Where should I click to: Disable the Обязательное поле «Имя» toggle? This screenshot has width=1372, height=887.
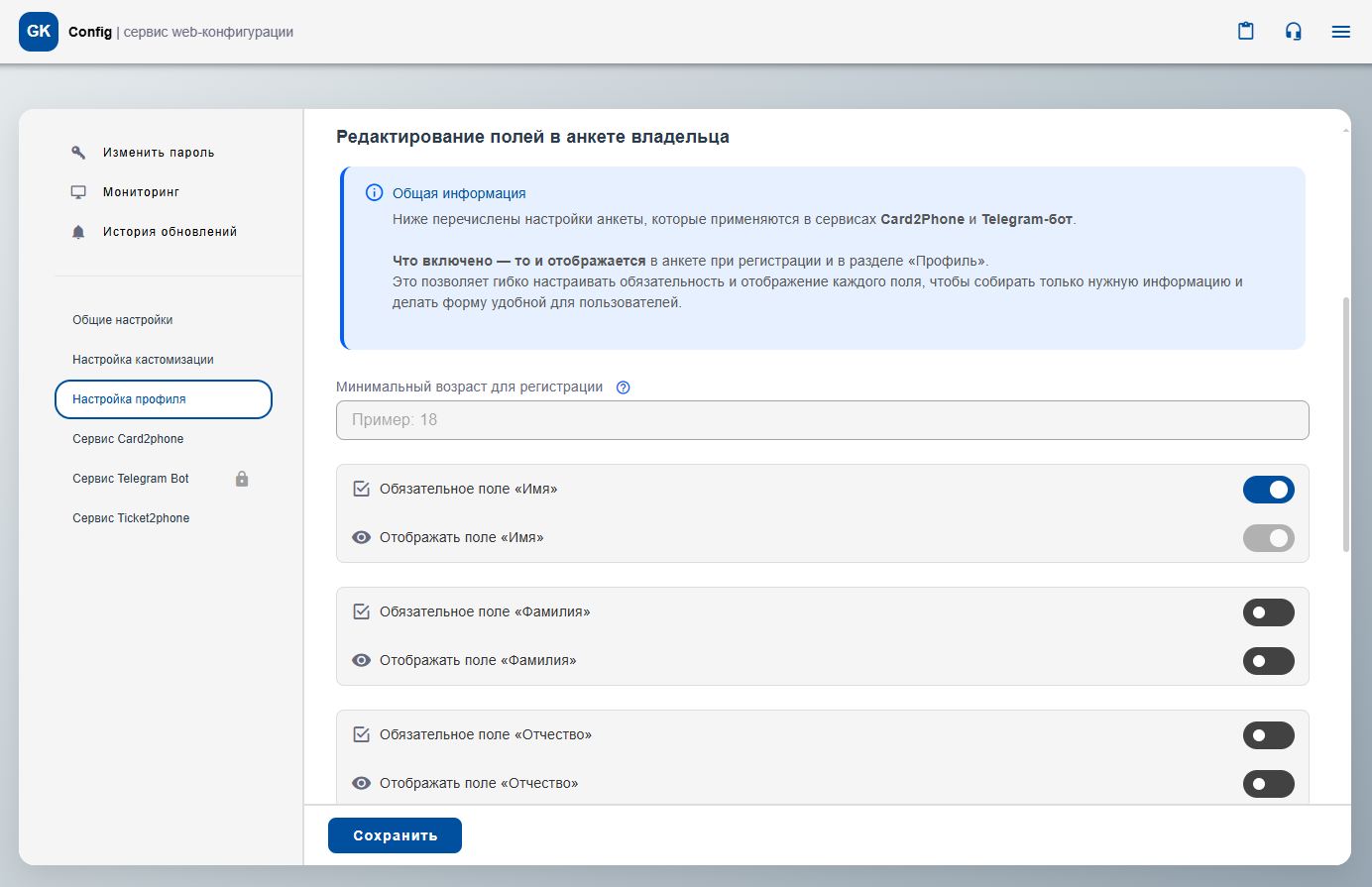click(1268, 490)
